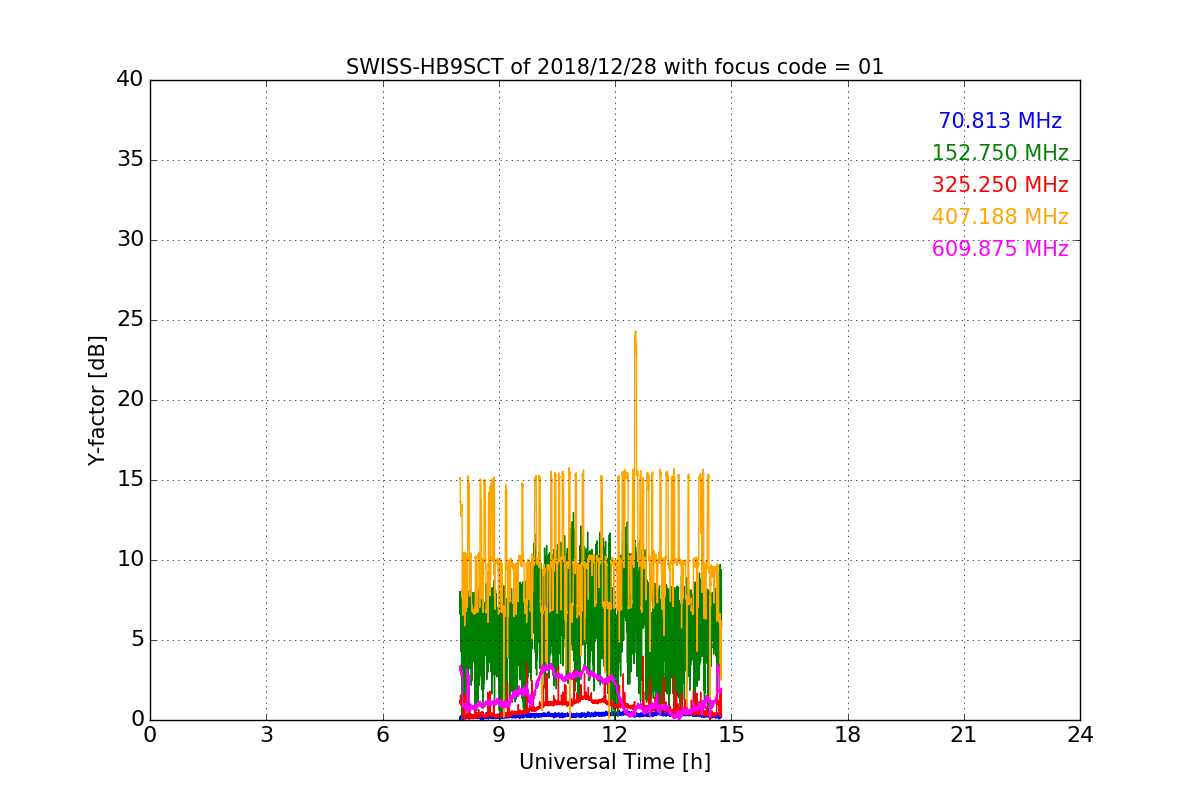The image size is (1200, 800).
Task: Click the y-axis tick label 30
Action: point(130,240)
